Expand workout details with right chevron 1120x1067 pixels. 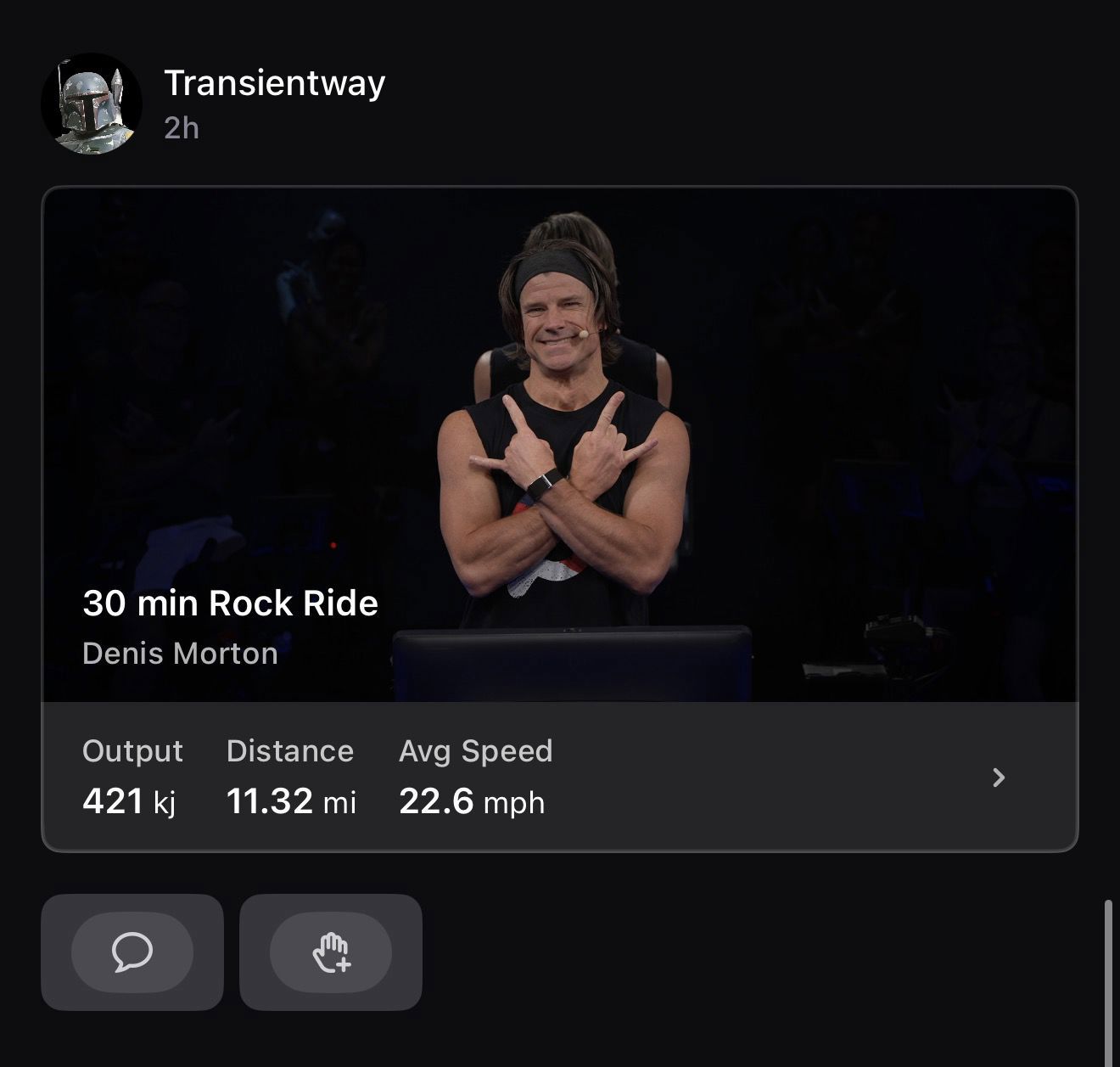coord(999,778)
